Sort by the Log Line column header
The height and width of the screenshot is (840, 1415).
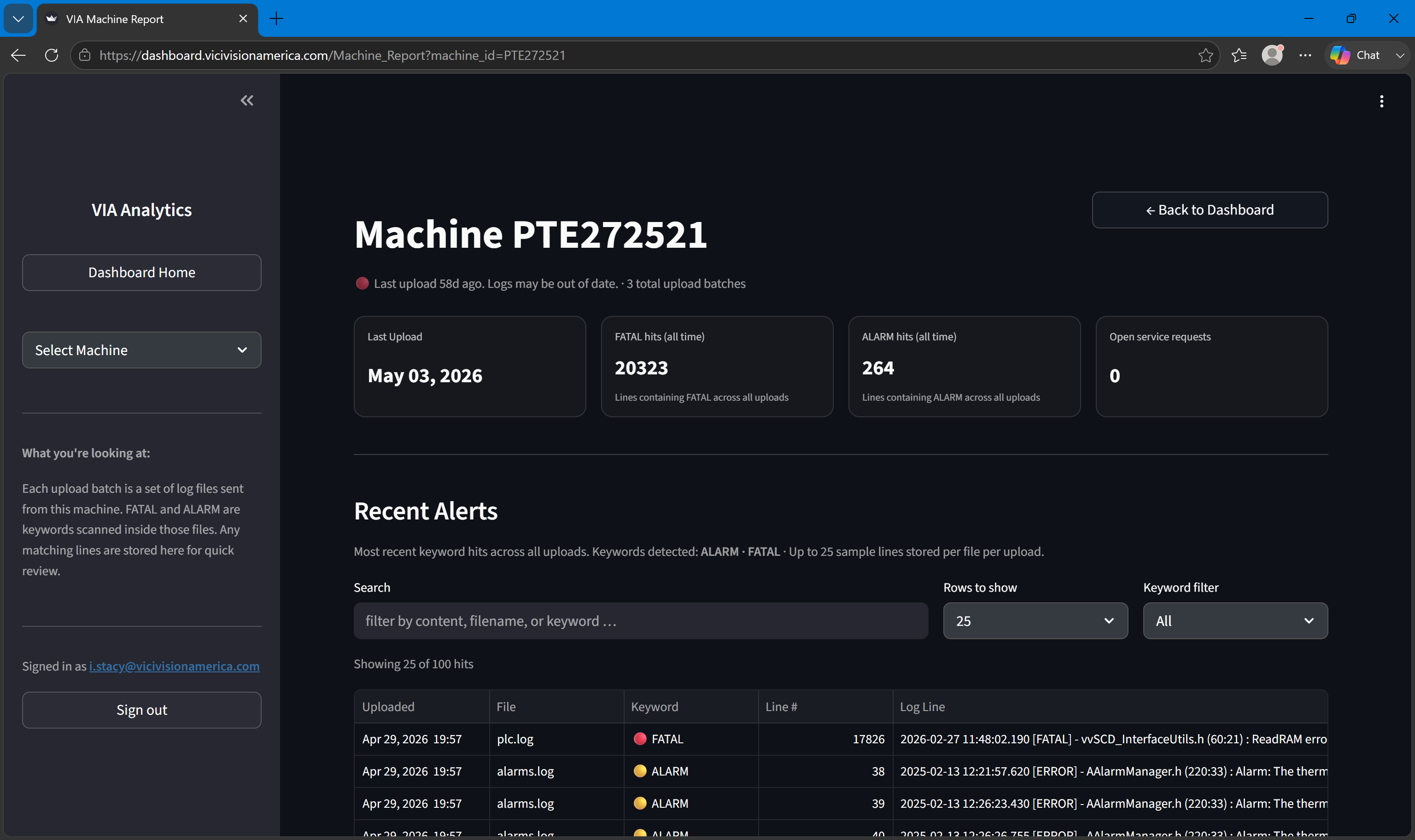[x=1110, y=706]
